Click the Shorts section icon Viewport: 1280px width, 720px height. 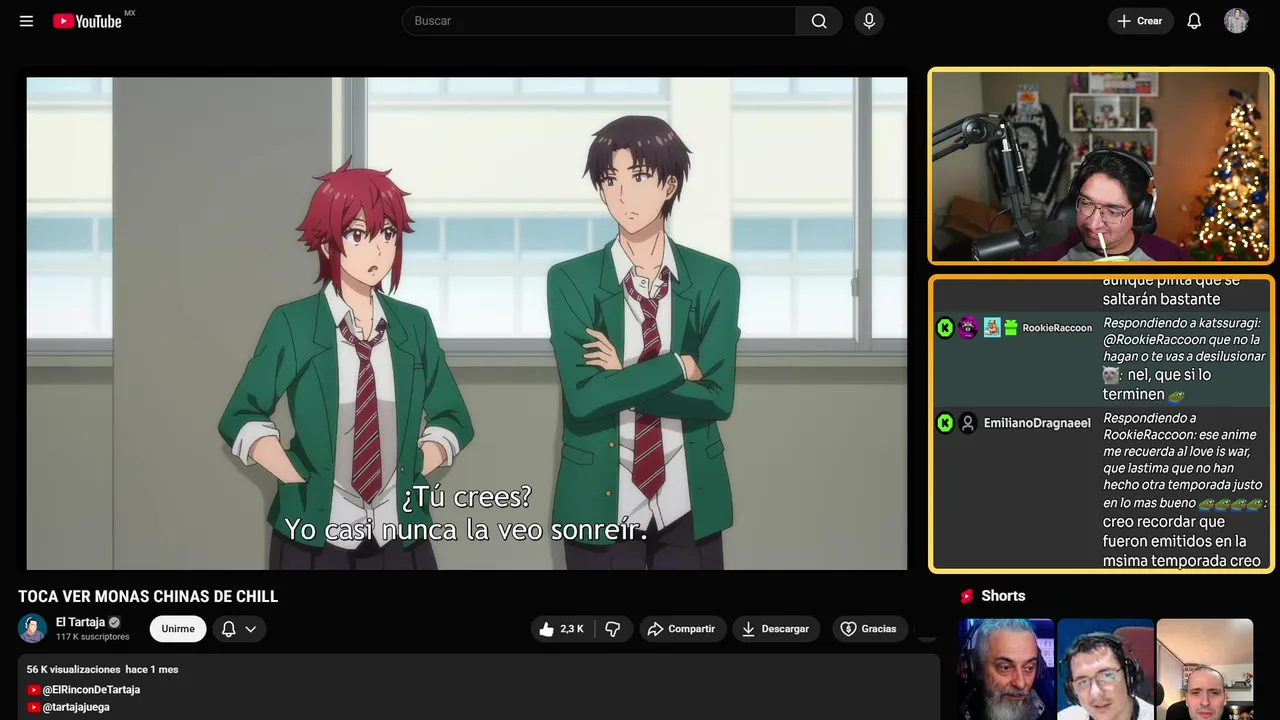(967, 596)
